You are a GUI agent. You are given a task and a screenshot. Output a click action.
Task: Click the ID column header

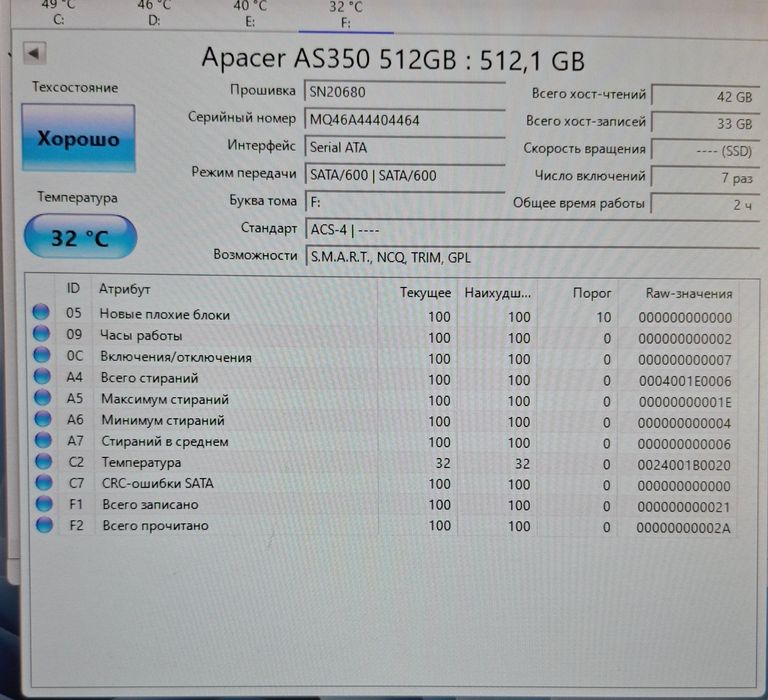(x=73, y=289)
